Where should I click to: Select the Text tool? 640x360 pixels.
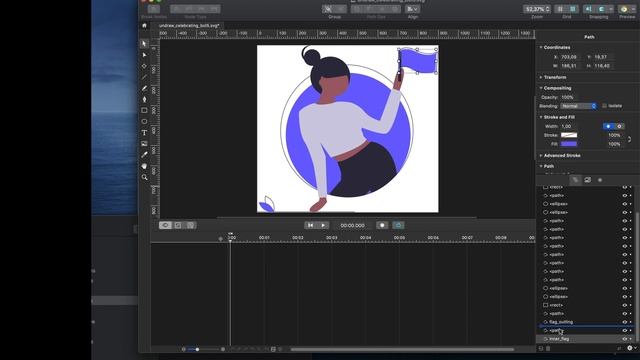pos(144,133)
